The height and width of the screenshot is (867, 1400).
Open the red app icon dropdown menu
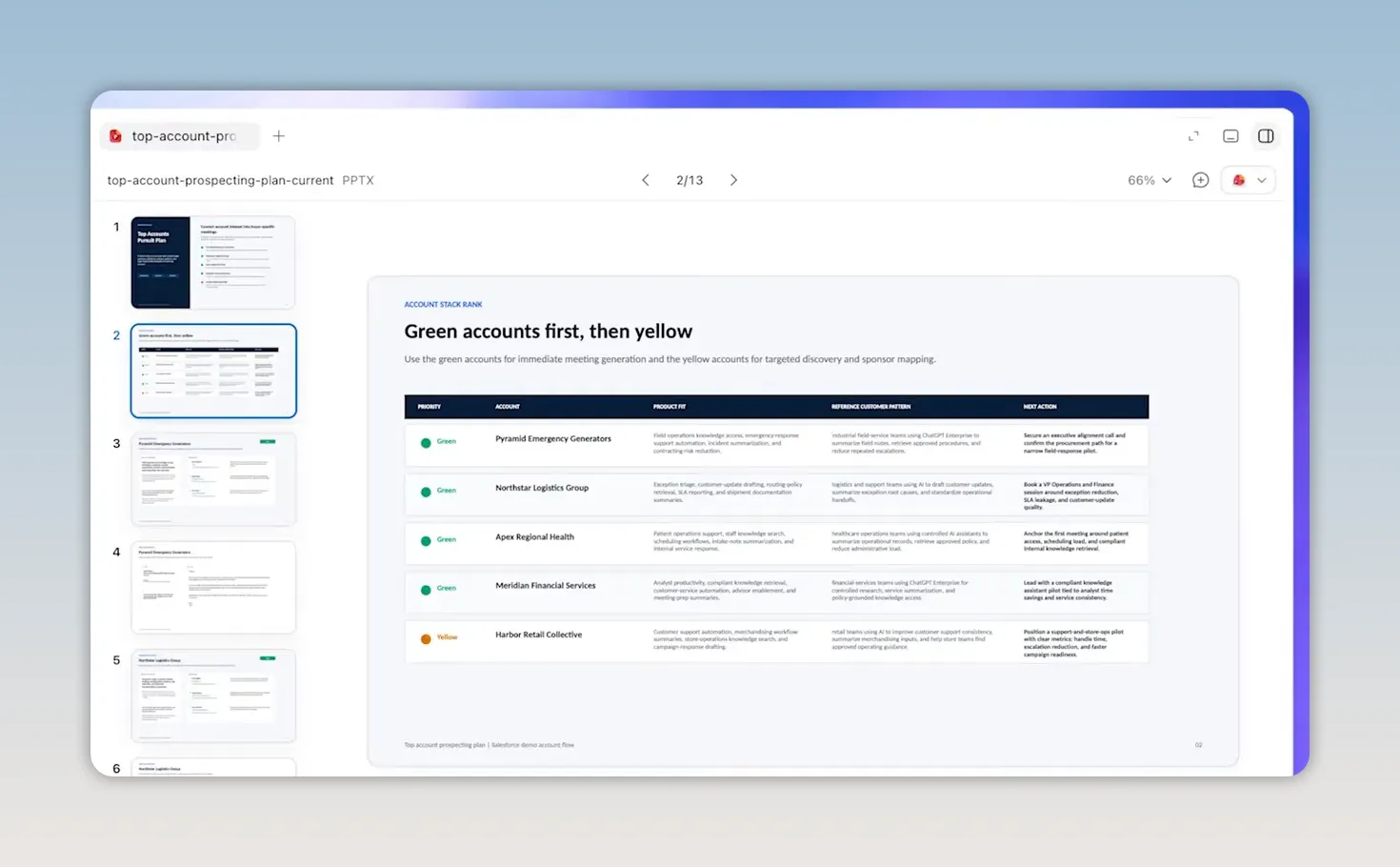(x=1249, y=180)
